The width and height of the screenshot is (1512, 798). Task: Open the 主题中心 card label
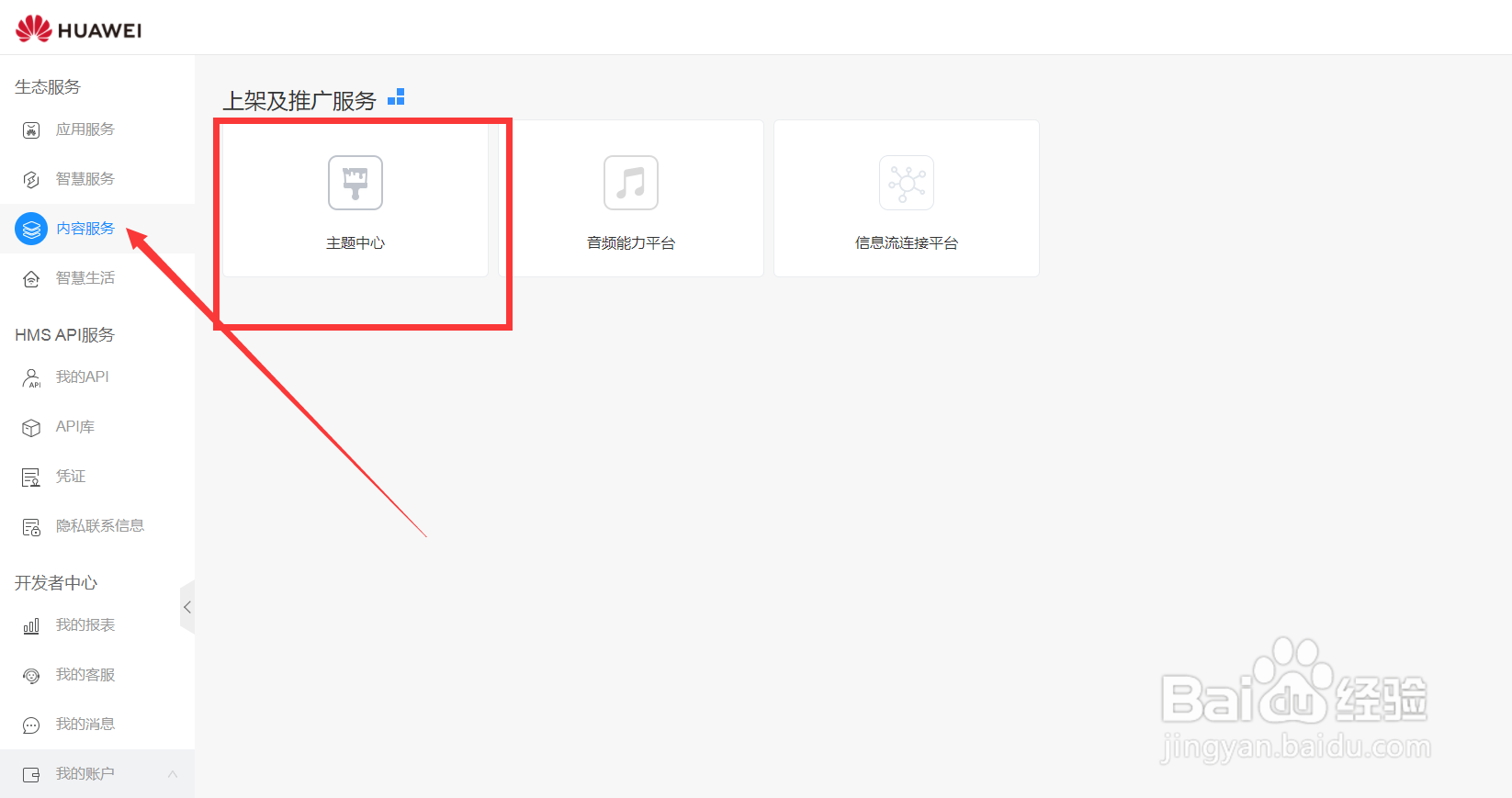(x=355, y=243)
